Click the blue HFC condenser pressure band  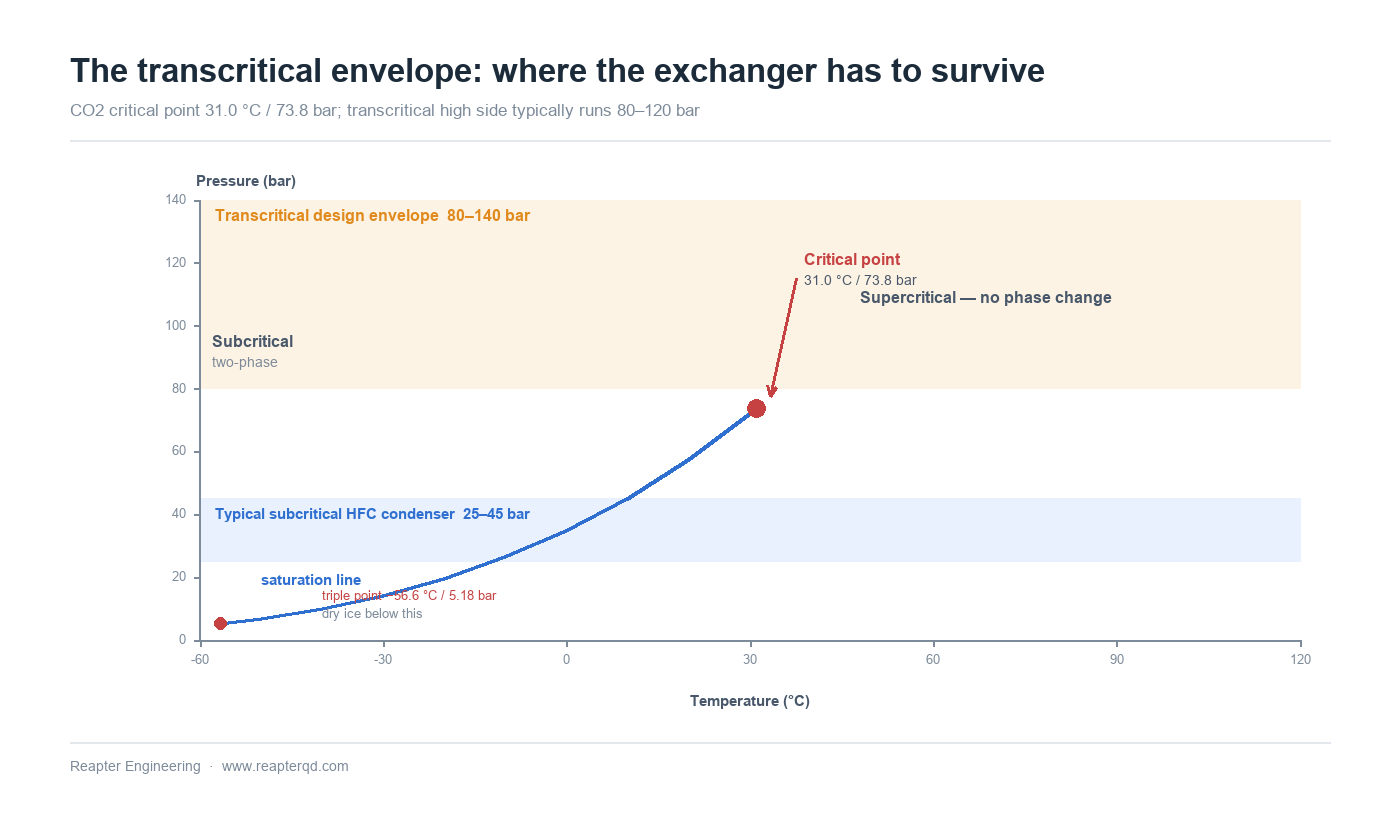coord(750,530)
